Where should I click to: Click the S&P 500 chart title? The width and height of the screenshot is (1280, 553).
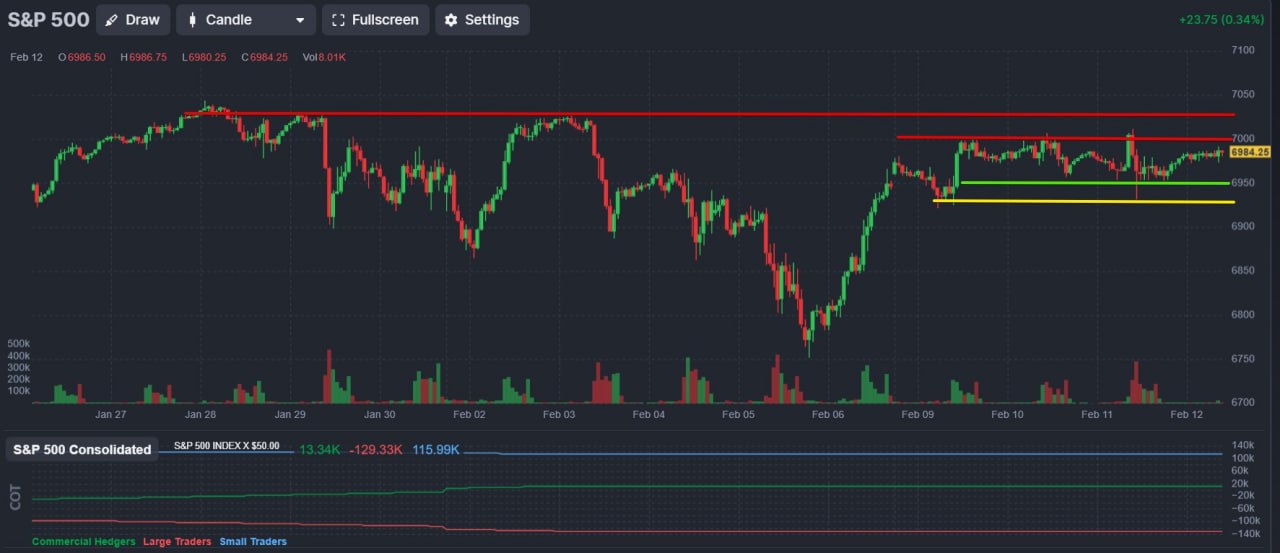click(x=49, y=20)
